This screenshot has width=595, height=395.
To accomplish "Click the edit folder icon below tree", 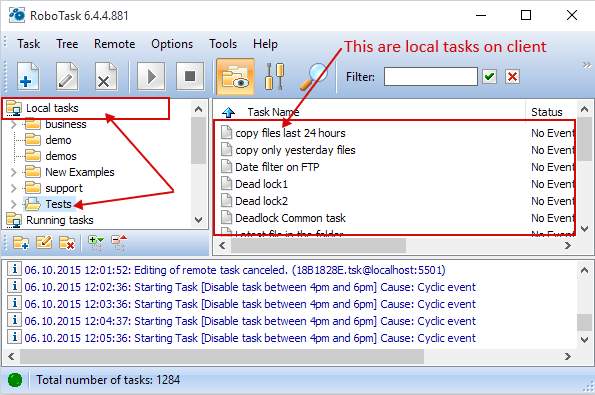I will pos(44,242).
